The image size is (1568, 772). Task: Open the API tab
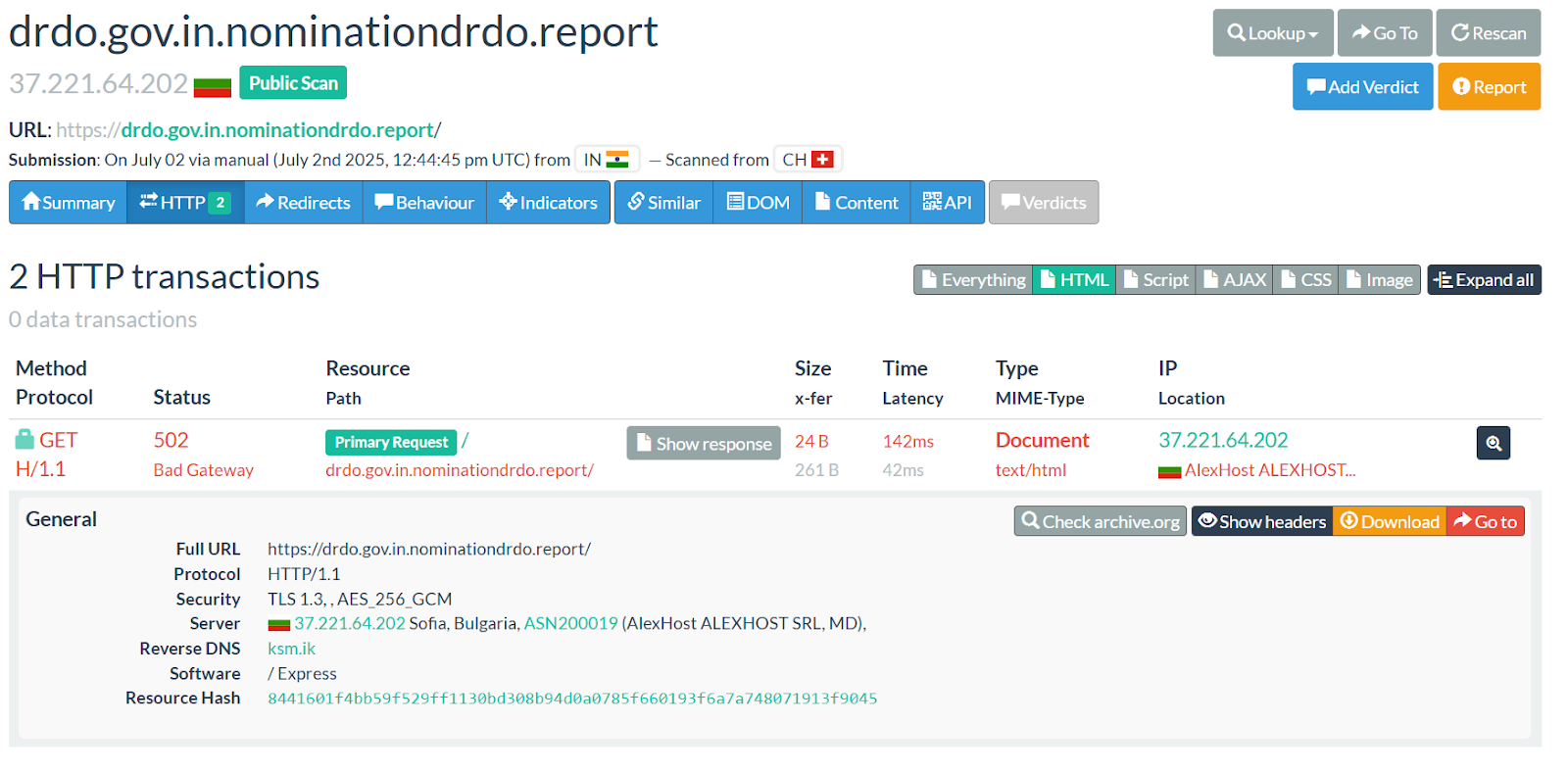point(948,203)
